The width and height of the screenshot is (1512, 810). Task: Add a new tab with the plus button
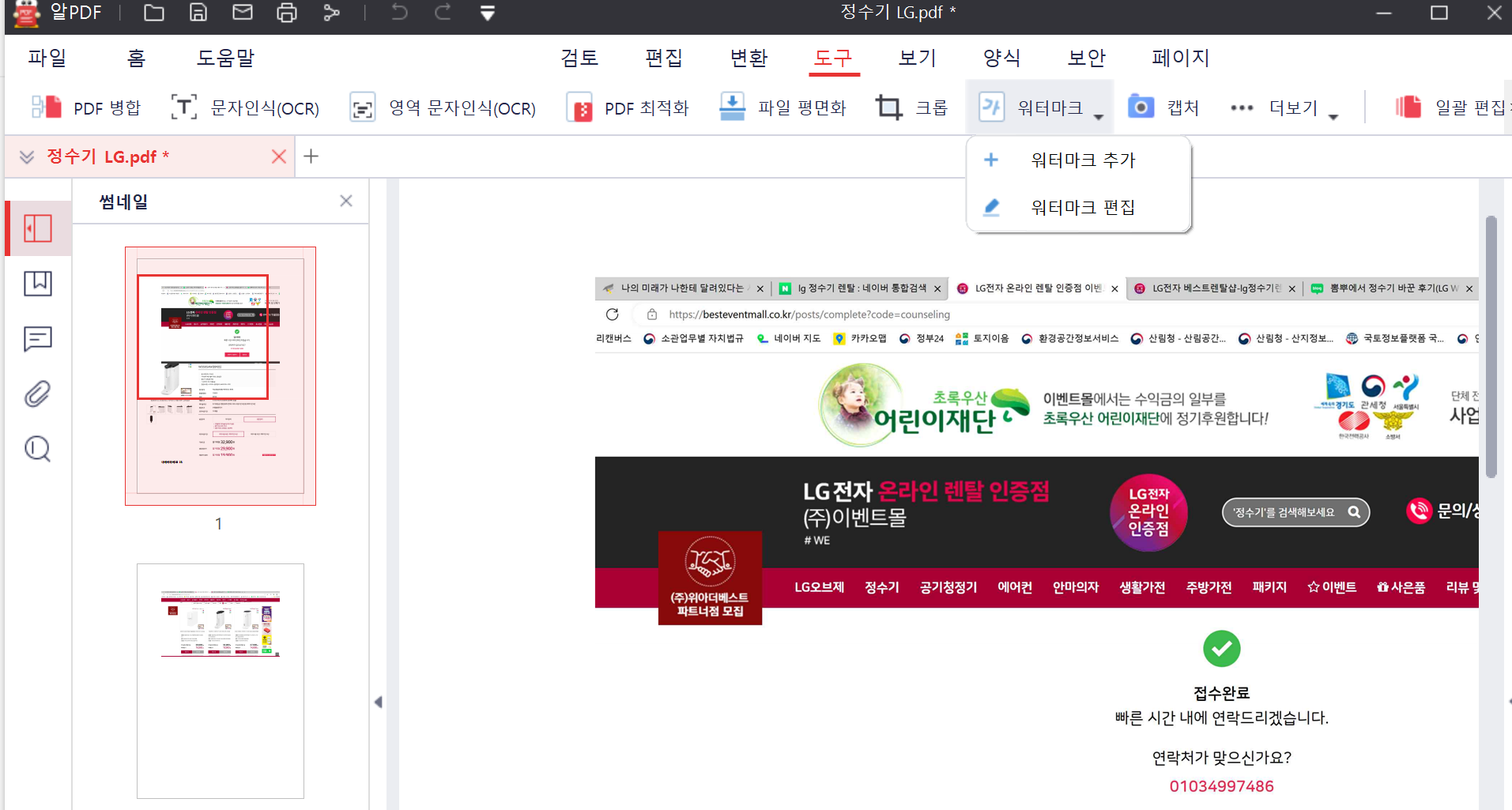tap(311, 156)
